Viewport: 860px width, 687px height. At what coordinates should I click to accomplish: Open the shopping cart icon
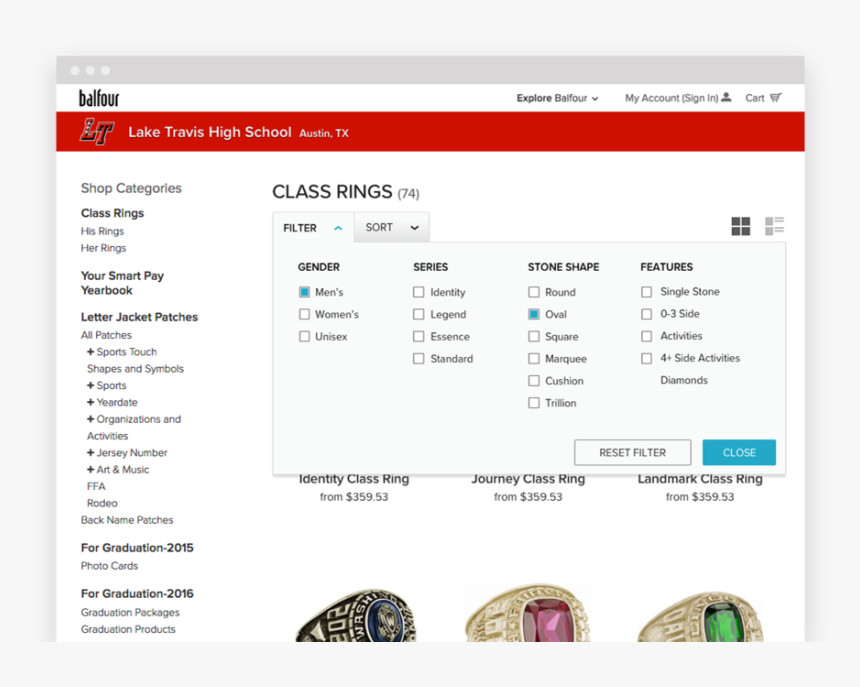[776, 98]
